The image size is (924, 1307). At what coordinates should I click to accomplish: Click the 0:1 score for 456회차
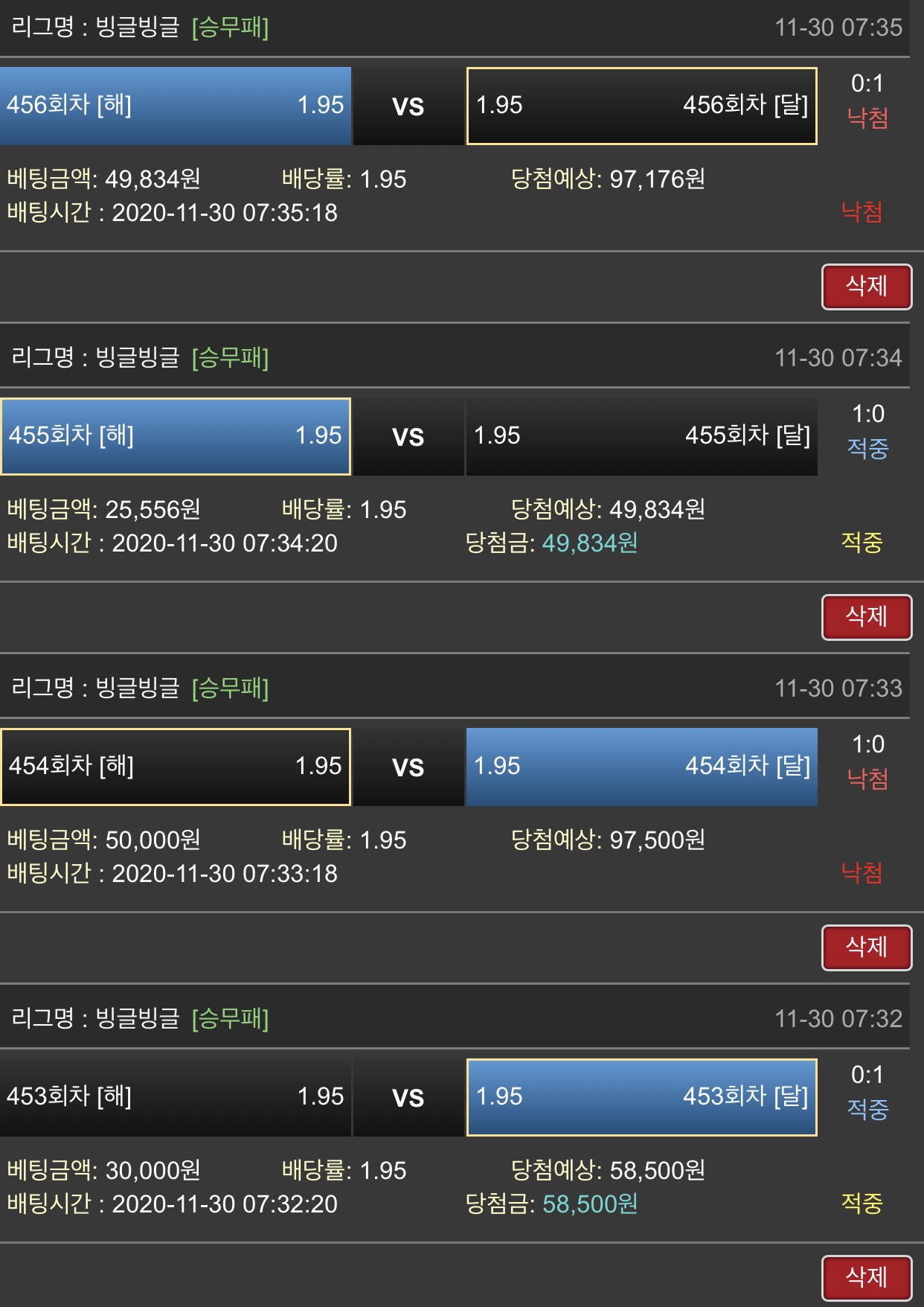[867, 83]
